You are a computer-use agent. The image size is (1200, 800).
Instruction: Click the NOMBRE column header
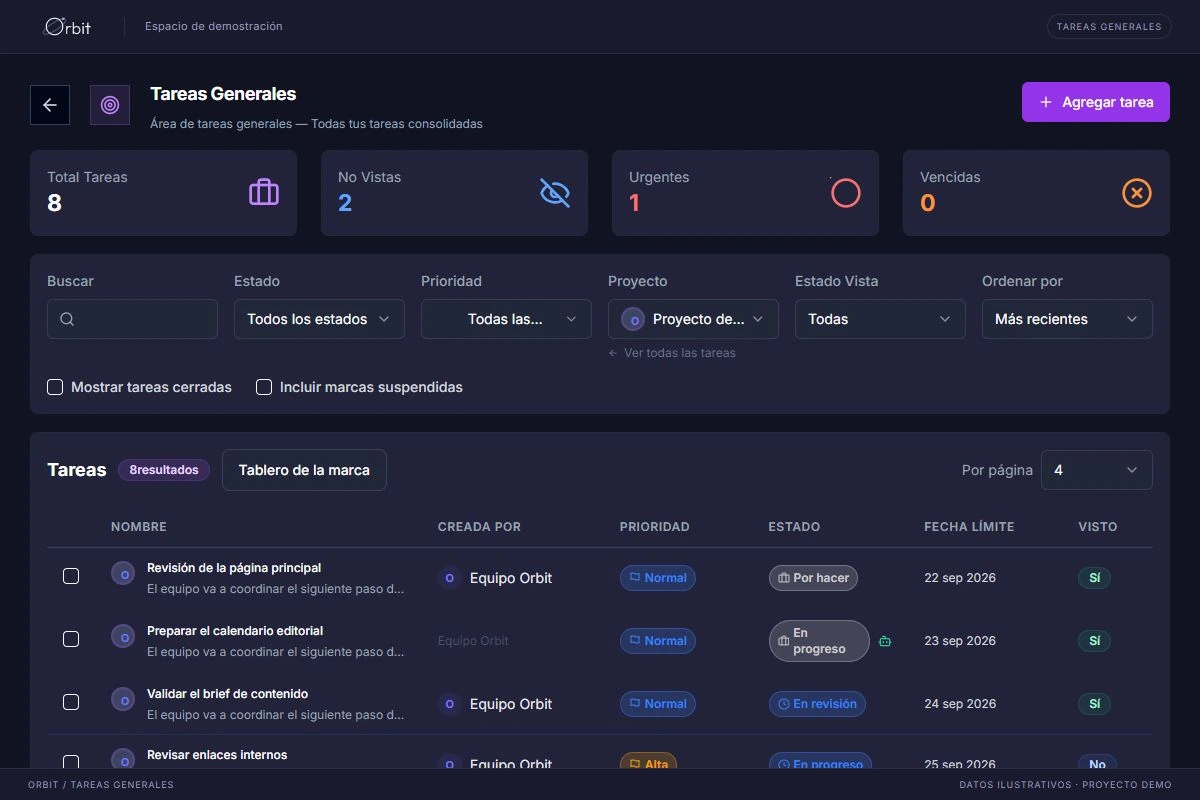click(x=139, y=527)
